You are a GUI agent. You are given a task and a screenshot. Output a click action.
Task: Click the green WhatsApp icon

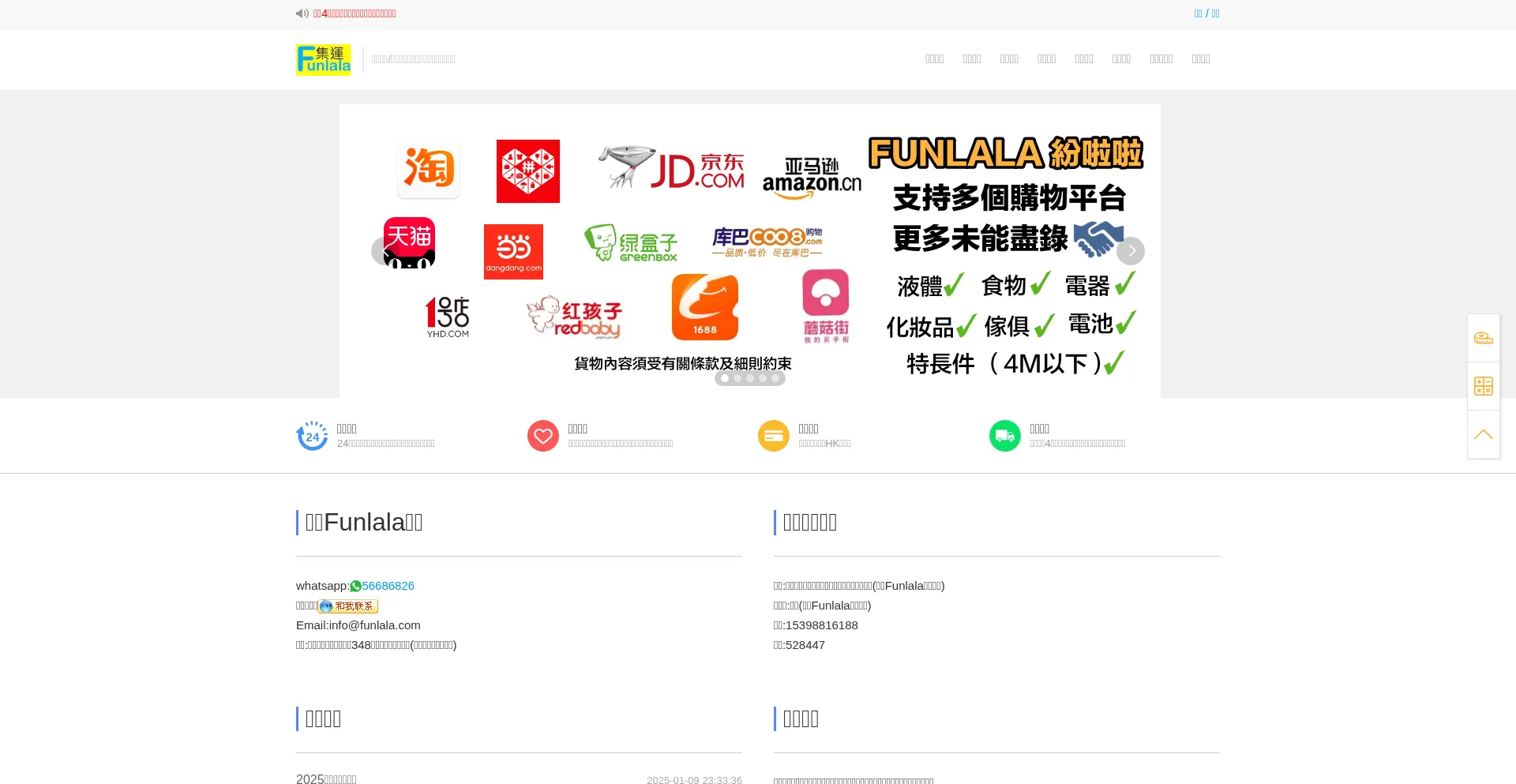(355, 586)
